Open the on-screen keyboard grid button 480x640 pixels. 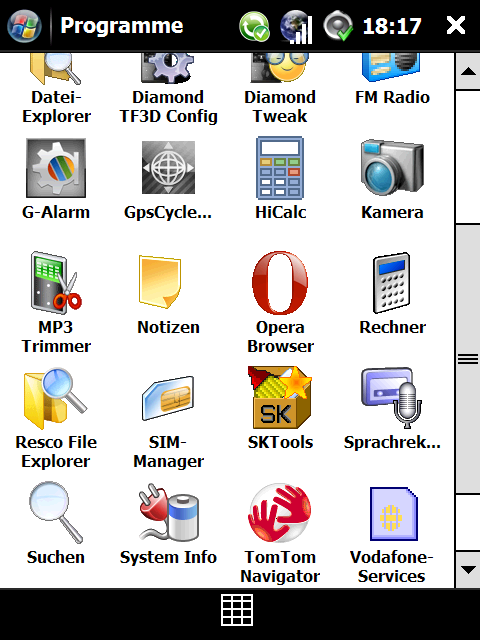tap(237, 610)
